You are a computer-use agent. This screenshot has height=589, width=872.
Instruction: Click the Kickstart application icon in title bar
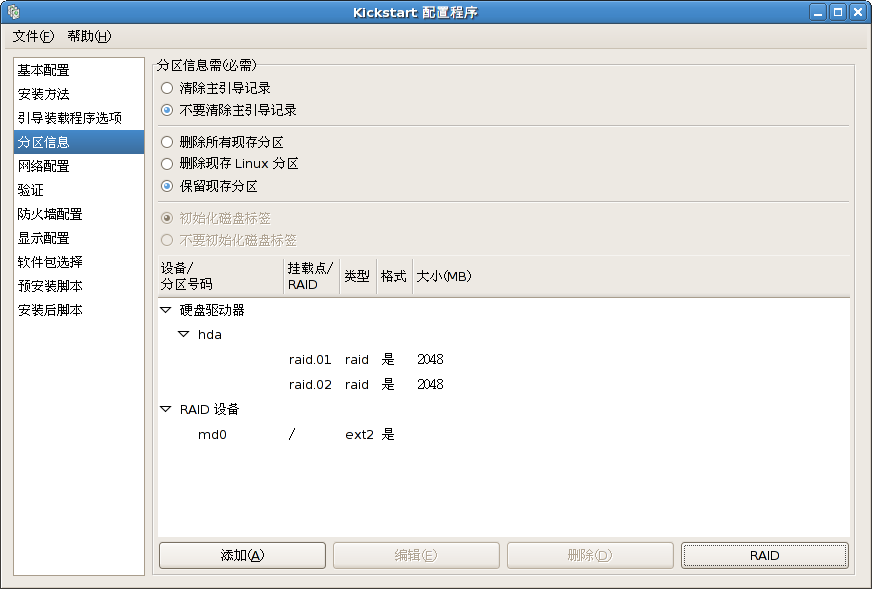pyautogui.click(x=13, y=12)
